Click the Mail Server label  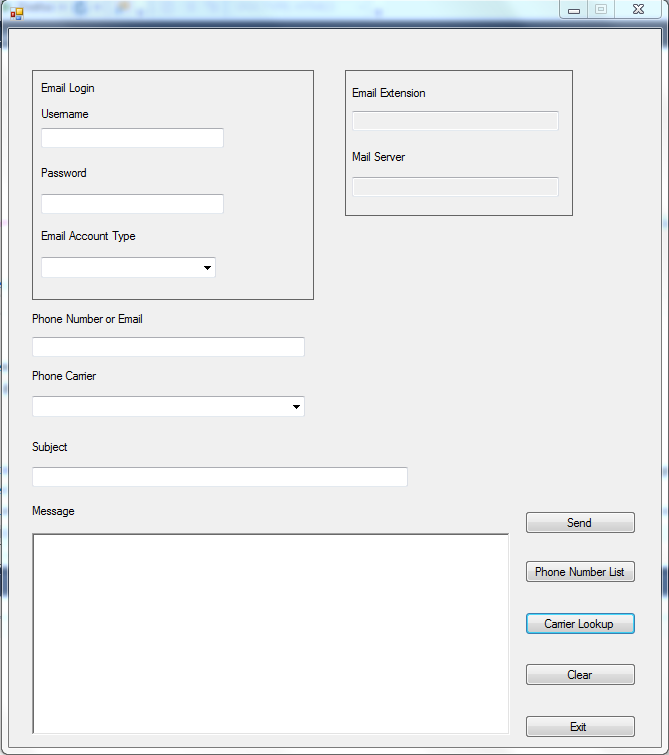(379, 157)
